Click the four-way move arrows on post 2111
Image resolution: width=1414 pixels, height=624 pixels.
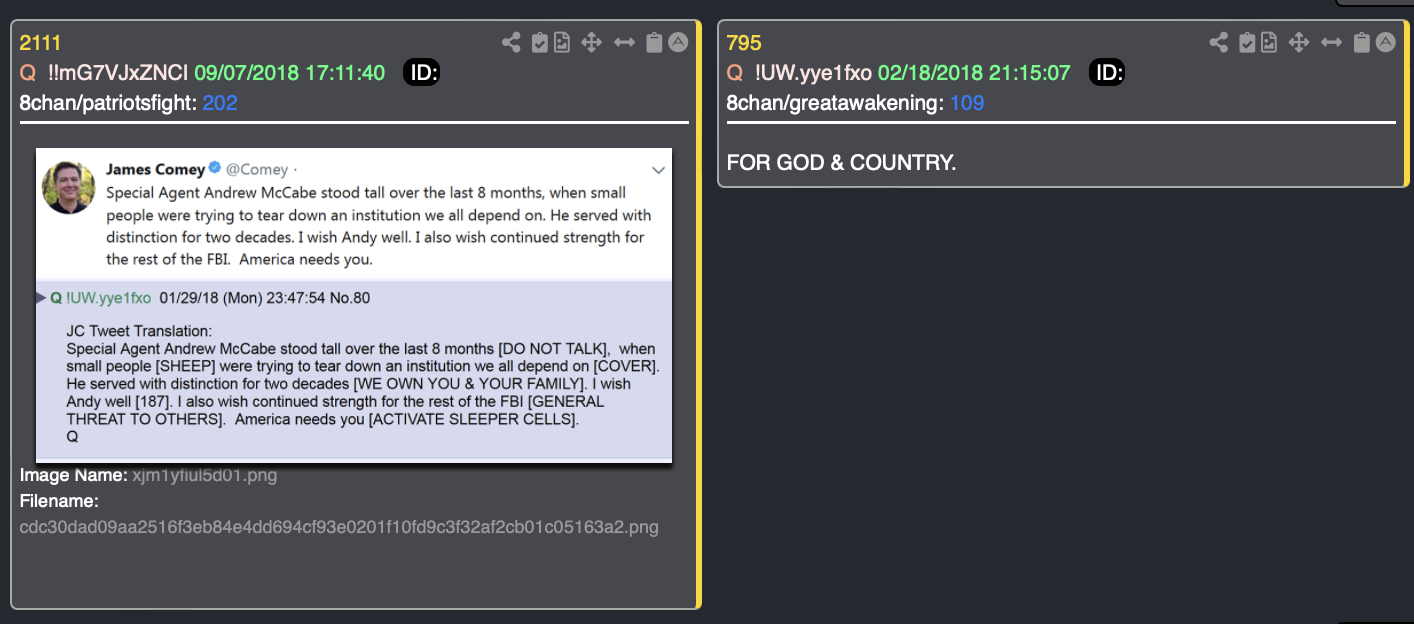coord(591,42)
